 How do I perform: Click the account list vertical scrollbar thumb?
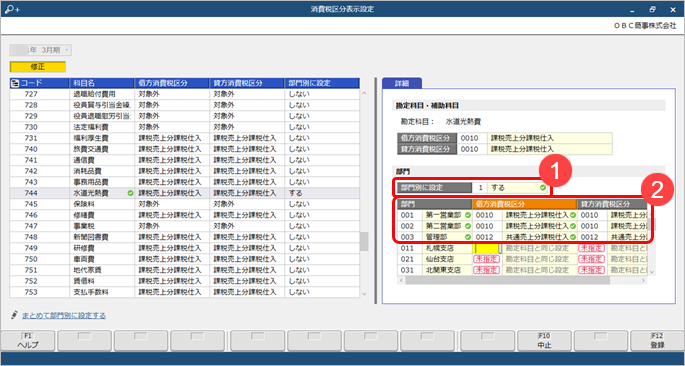click(364, 241)
